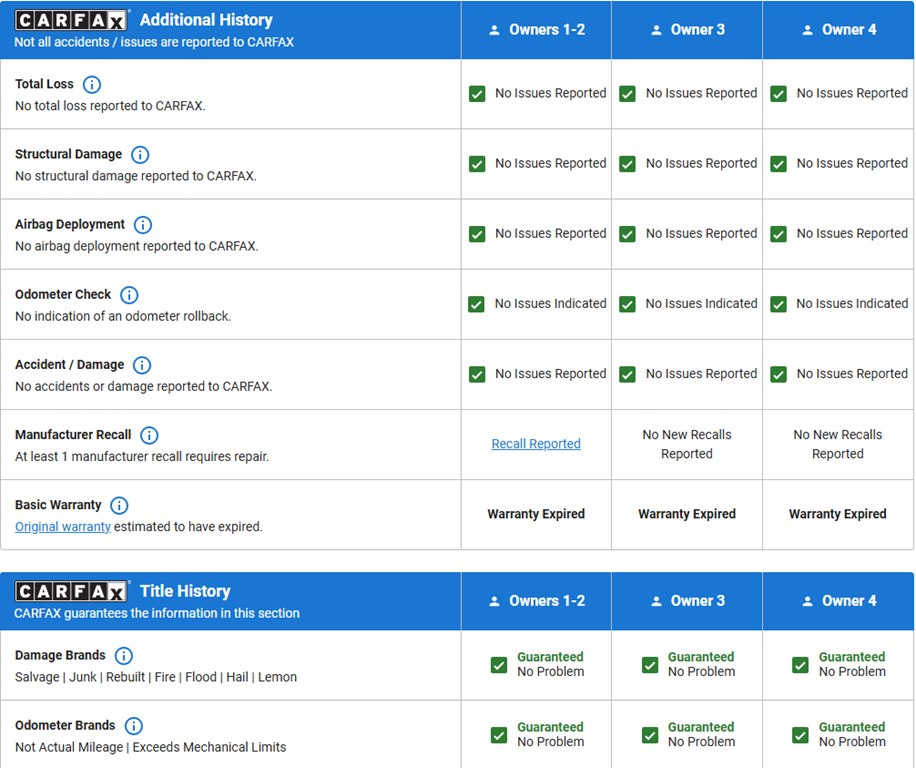Click 'Warranty Expired' under Owner 4

click(838, 514)
